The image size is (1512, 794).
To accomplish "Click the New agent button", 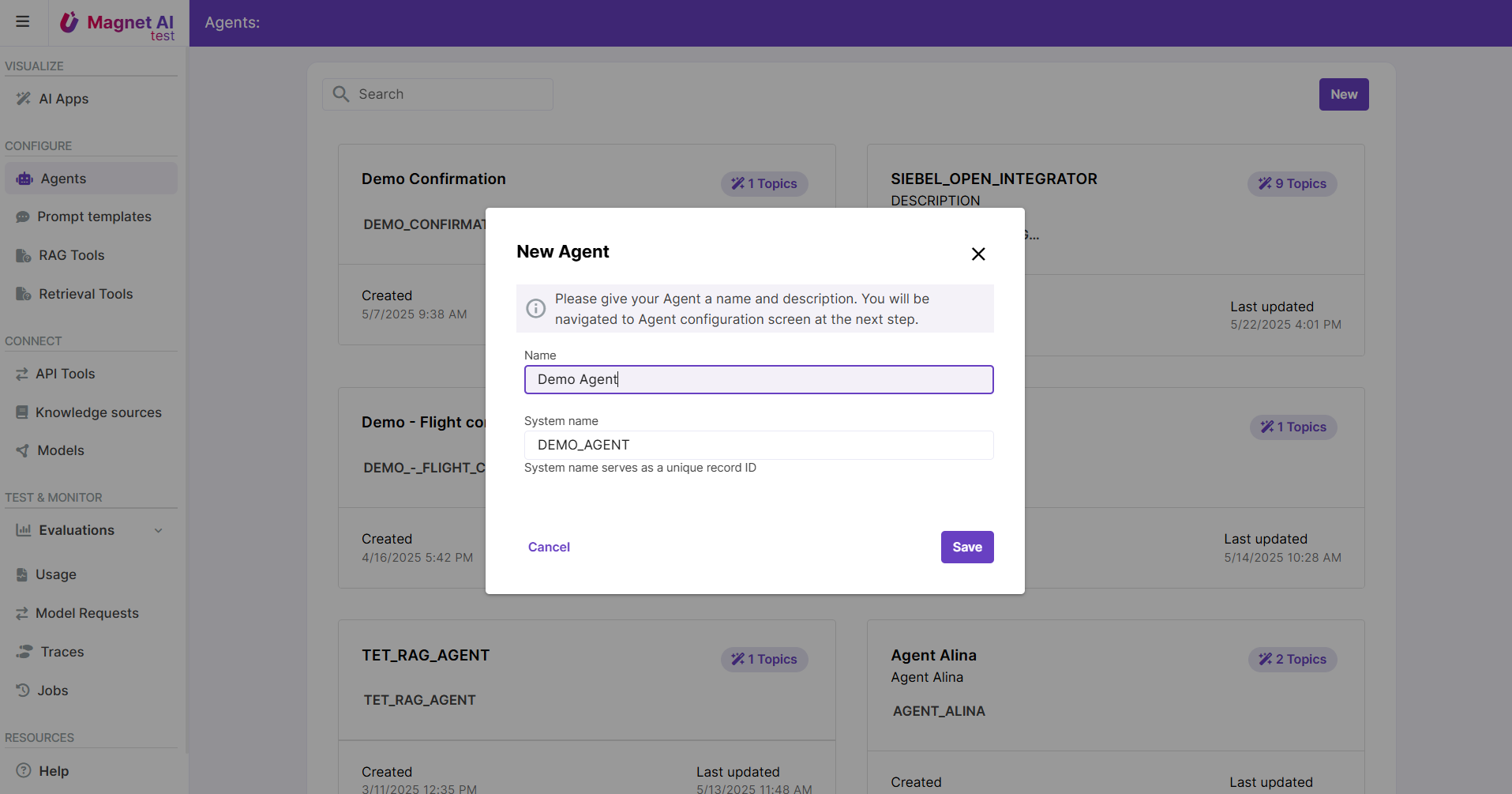I will (x=1343, y=95).
